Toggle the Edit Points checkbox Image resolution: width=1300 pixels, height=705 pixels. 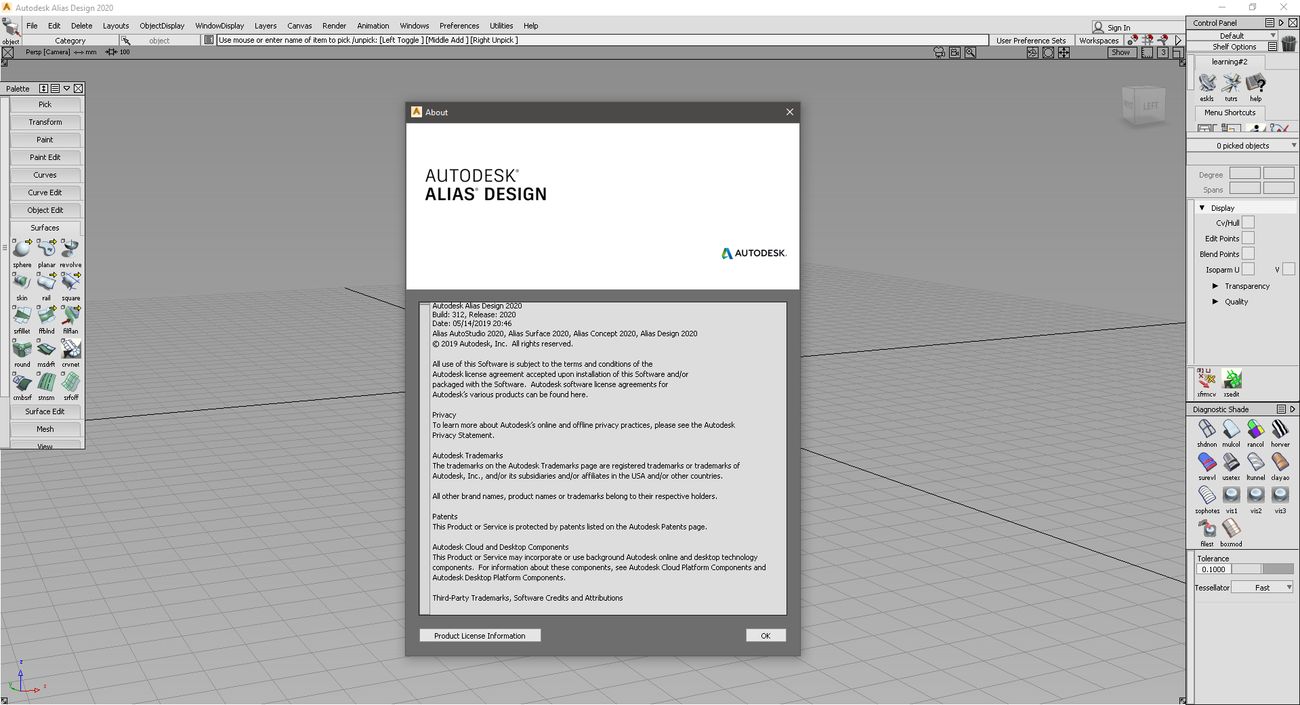(1249, 238)
